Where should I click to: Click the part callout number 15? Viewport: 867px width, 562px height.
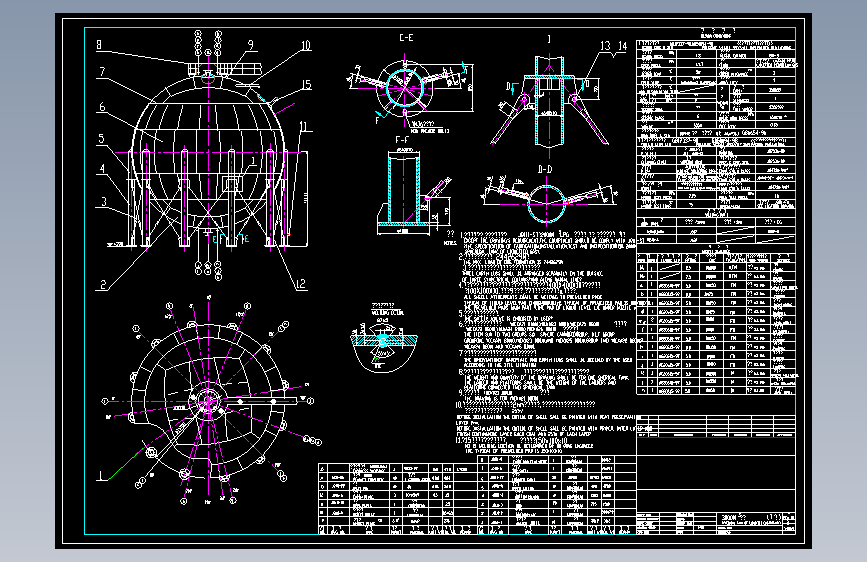click(x=306, y=85)
